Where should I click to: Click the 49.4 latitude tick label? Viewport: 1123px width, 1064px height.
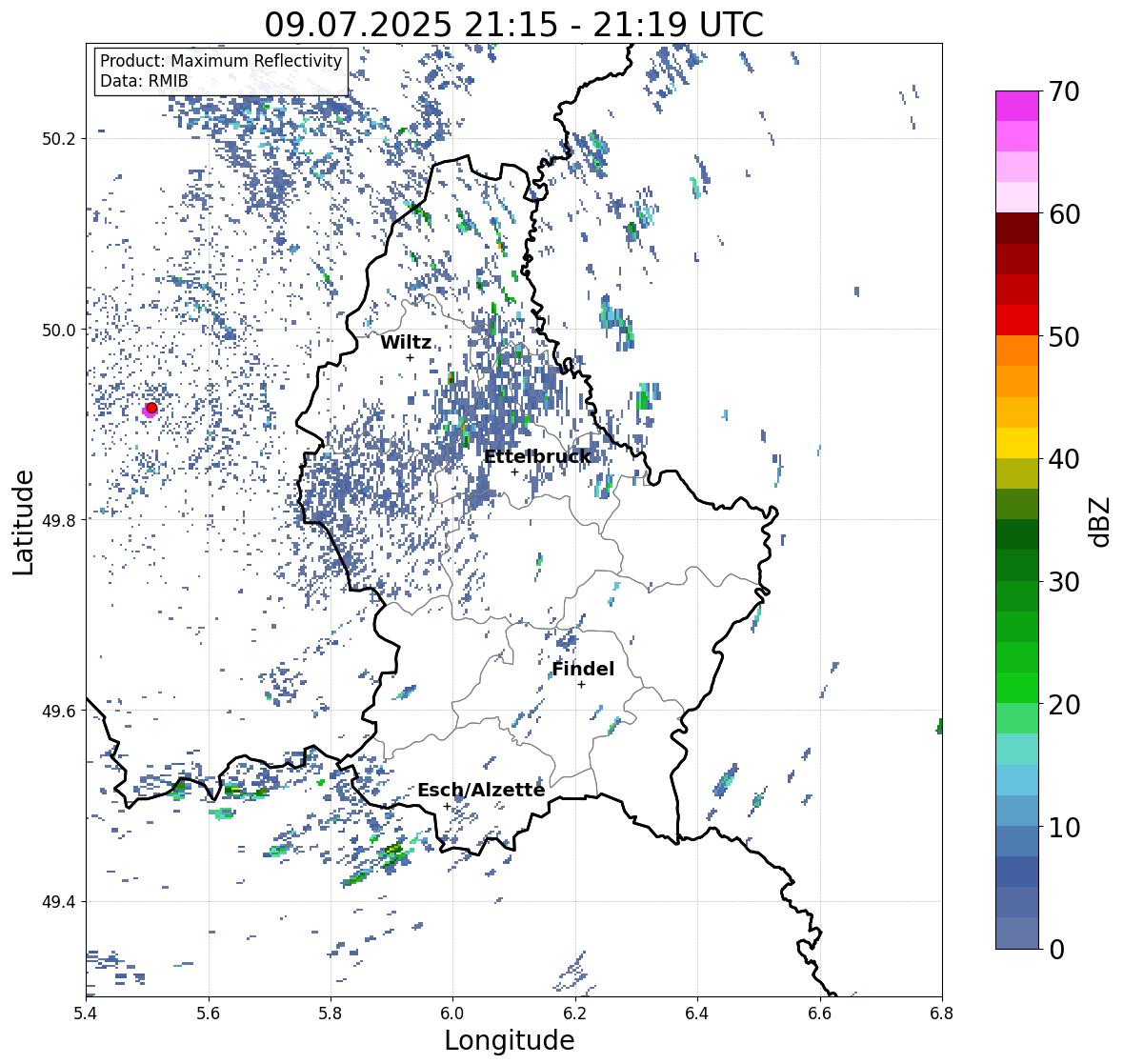(59, 902)
